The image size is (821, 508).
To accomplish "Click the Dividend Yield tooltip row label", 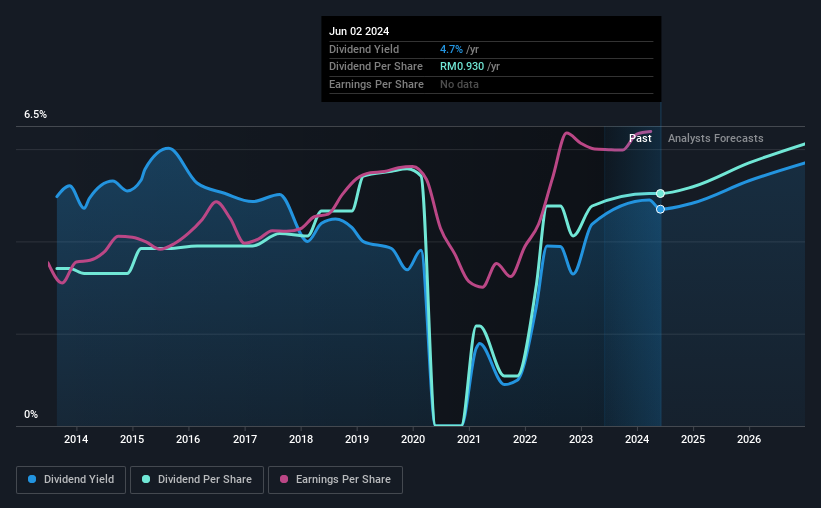I will click(364, 49).
